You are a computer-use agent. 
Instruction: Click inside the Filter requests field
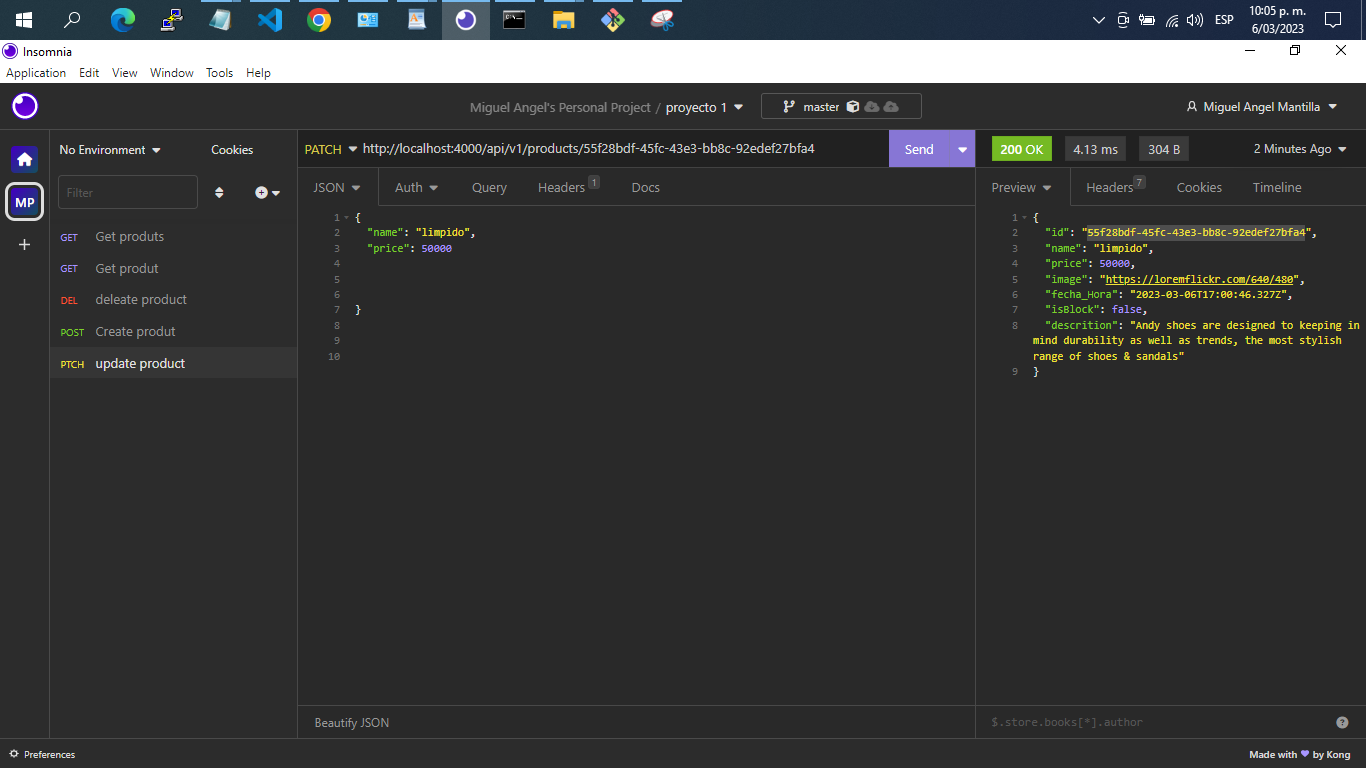pyautogui.click(x=127, y=192)
